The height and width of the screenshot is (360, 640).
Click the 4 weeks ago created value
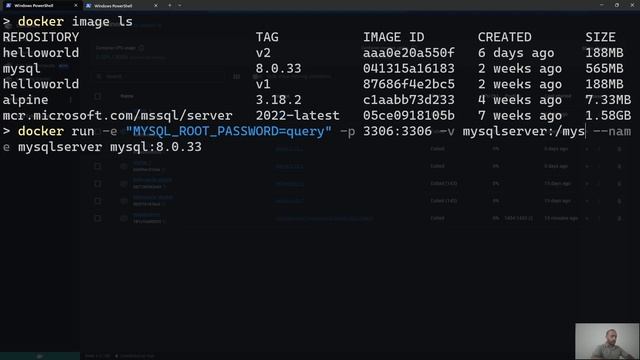pyautogui.click(x=520, y=100)
